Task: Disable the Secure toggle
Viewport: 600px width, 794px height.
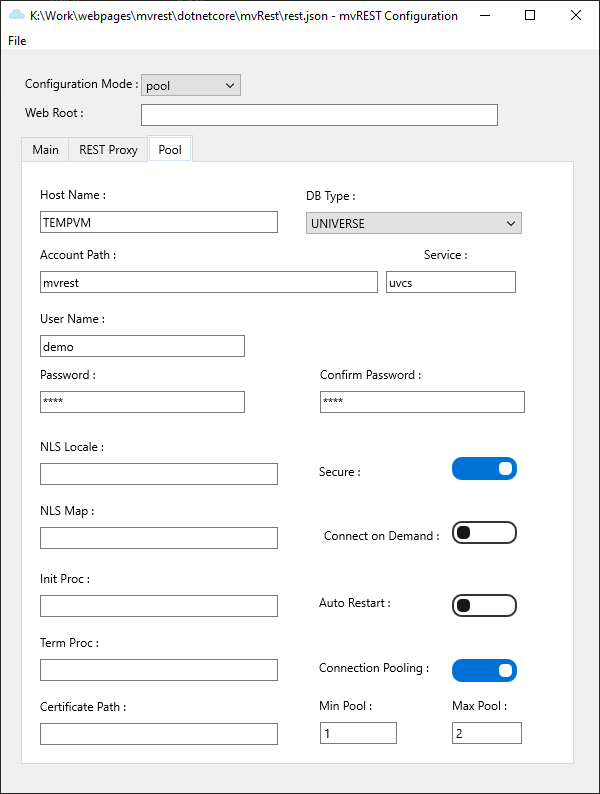Action: [484, 469]
